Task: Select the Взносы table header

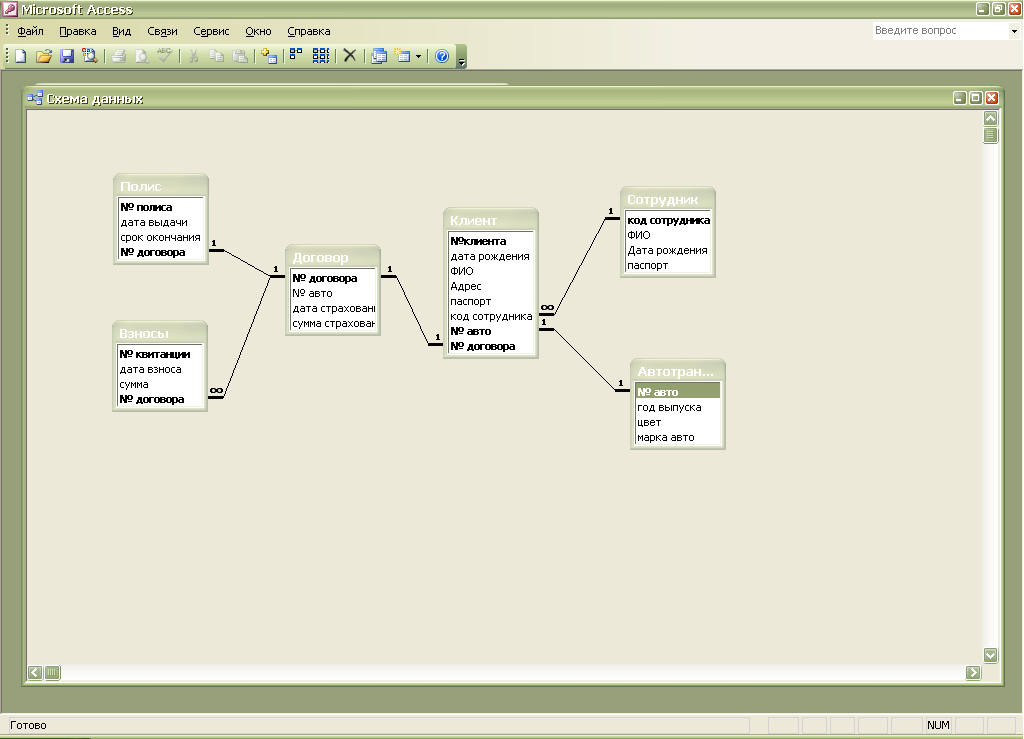Action: click(160, 333)
